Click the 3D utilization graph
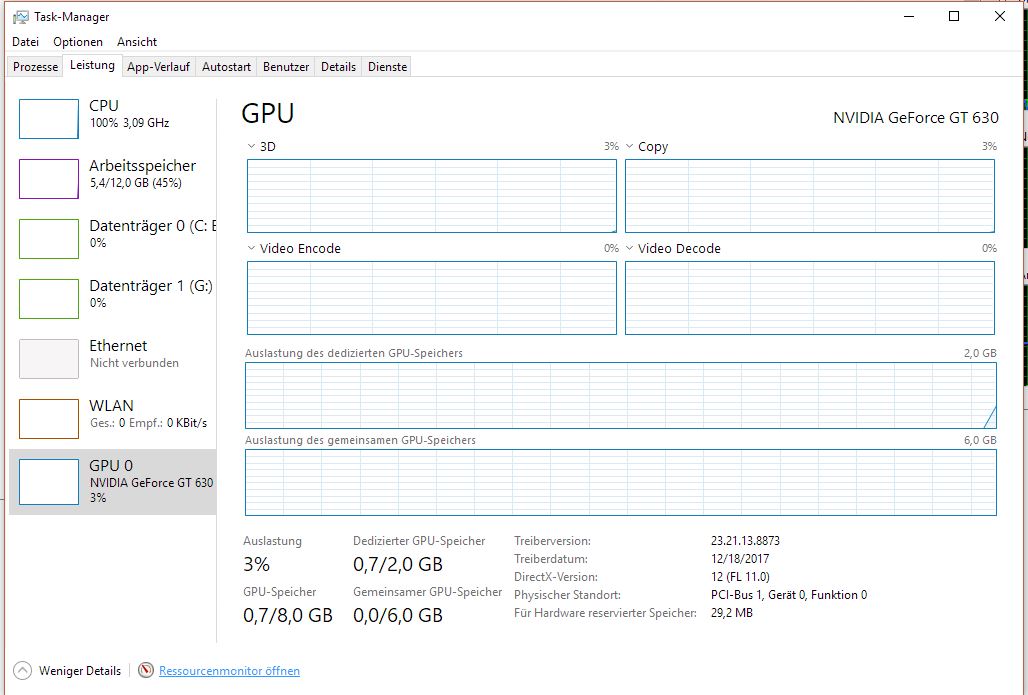 pos(432,196)
